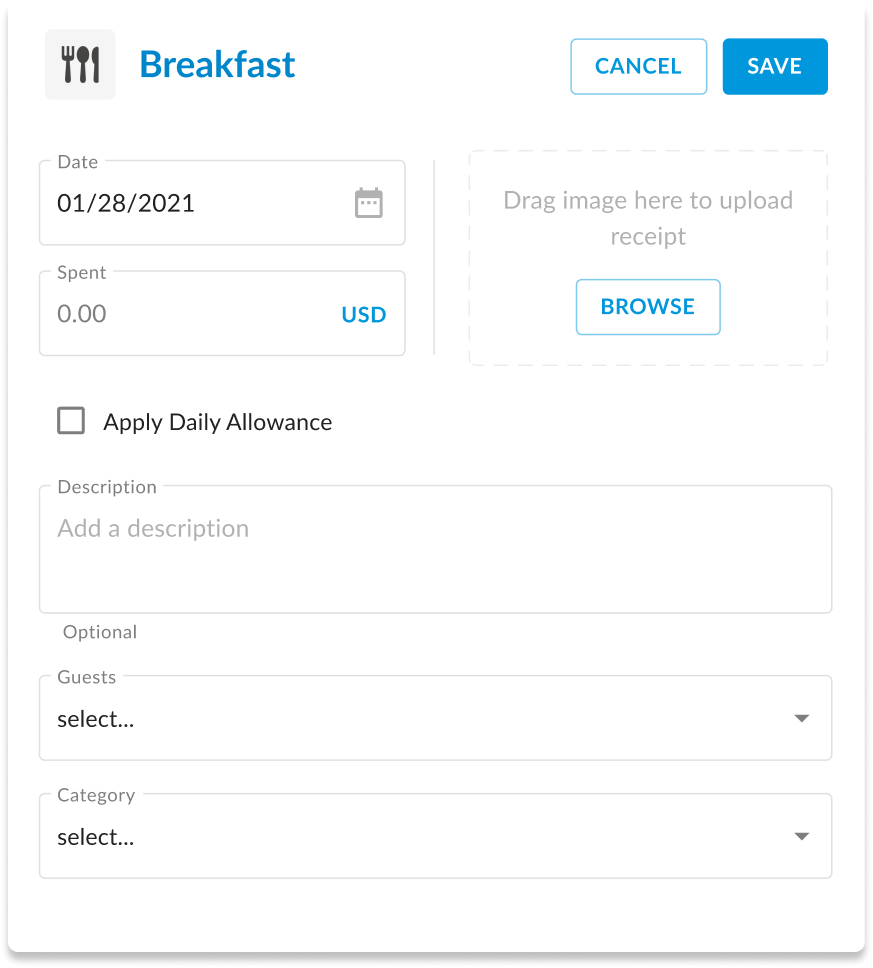Click the Category "select..." placeholder text

coord(96,837)
